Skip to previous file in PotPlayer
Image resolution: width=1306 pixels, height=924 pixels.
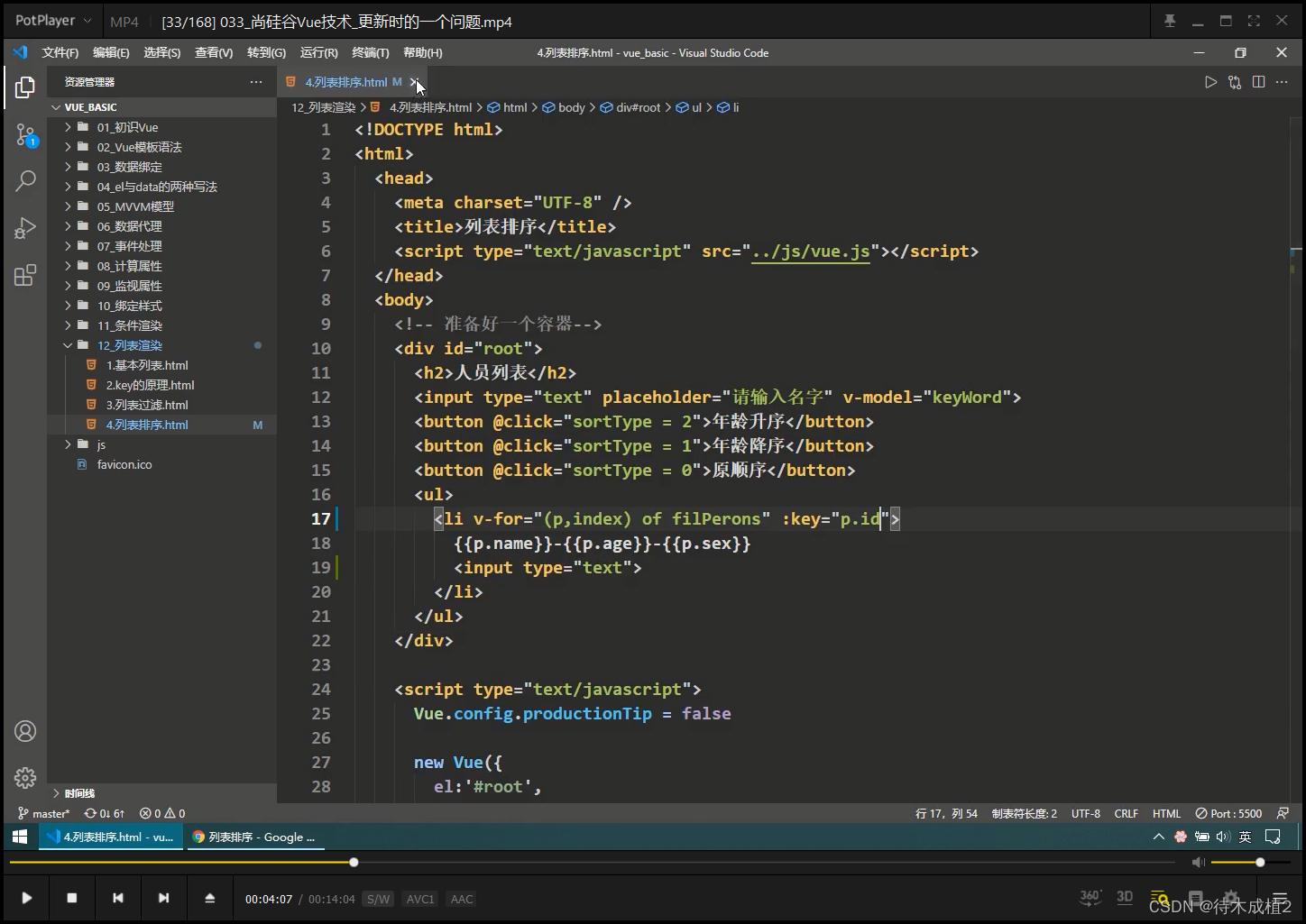pos(118,898)
